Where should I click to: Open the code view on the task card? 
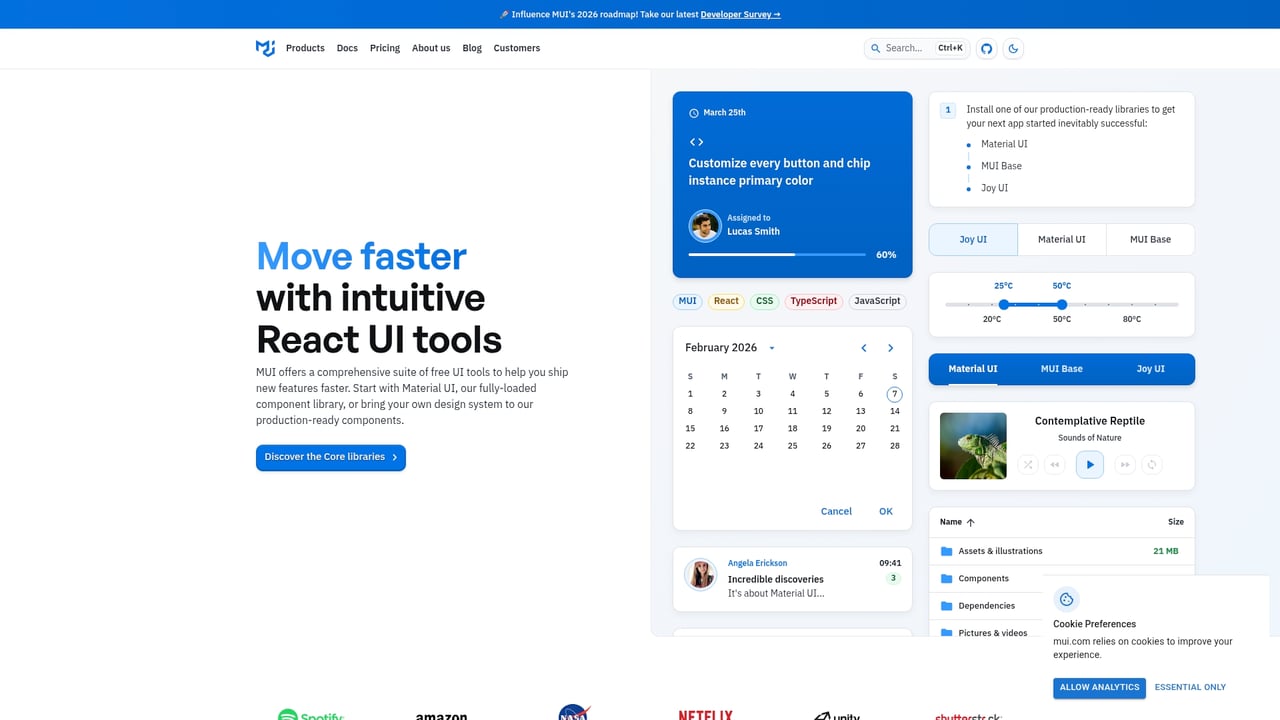pos(696,142)
